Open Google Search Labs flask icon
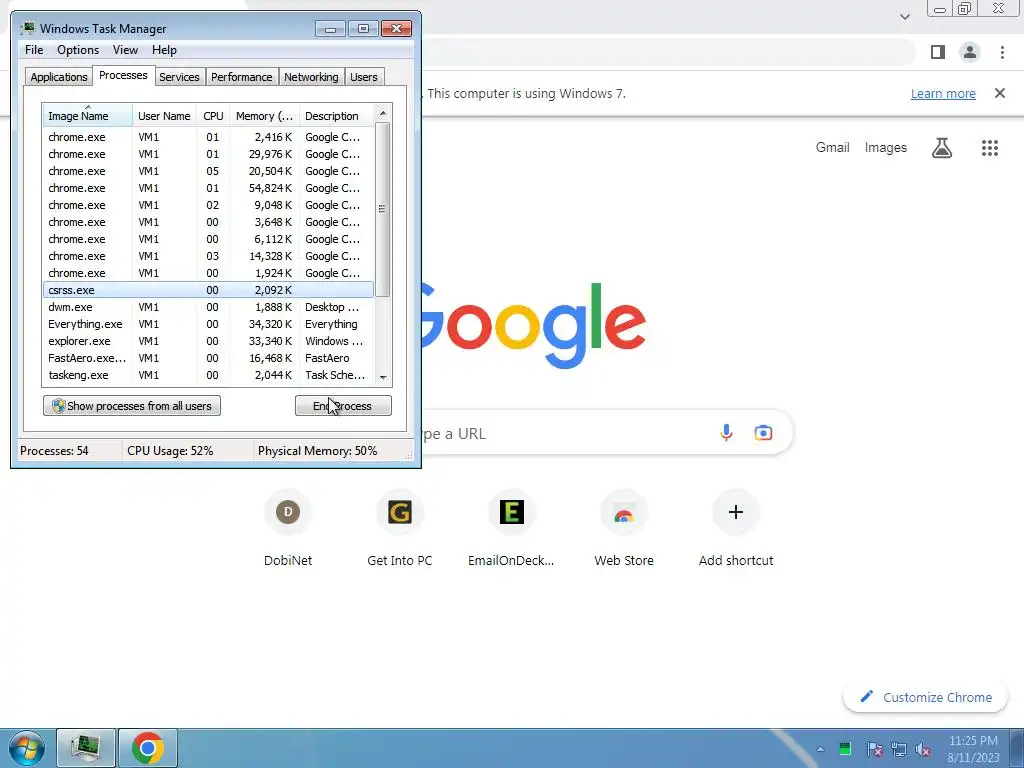The image size is (1024, 768). tap(941, 148)
